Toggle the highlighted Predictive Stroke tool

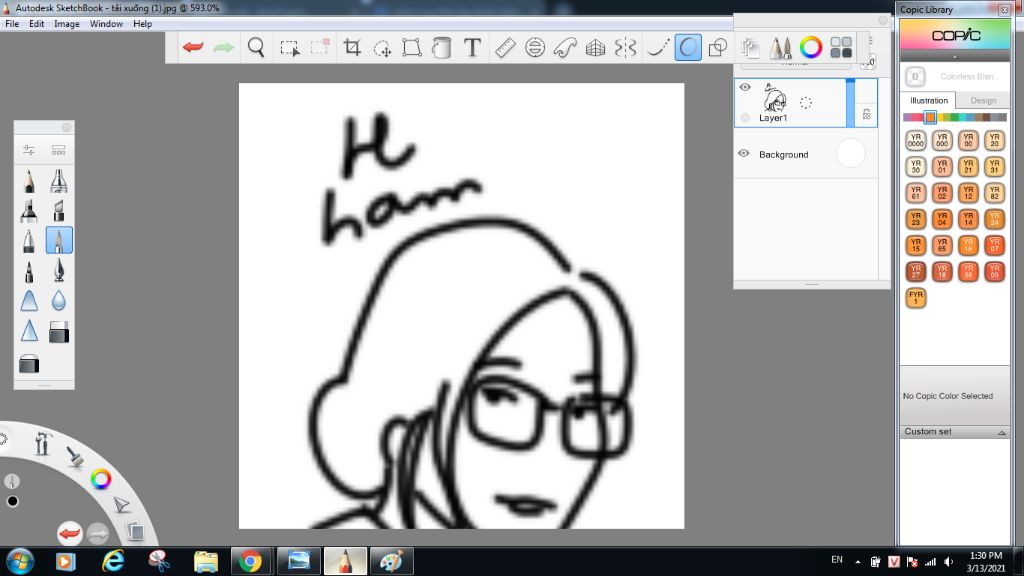tap(688, 48)
